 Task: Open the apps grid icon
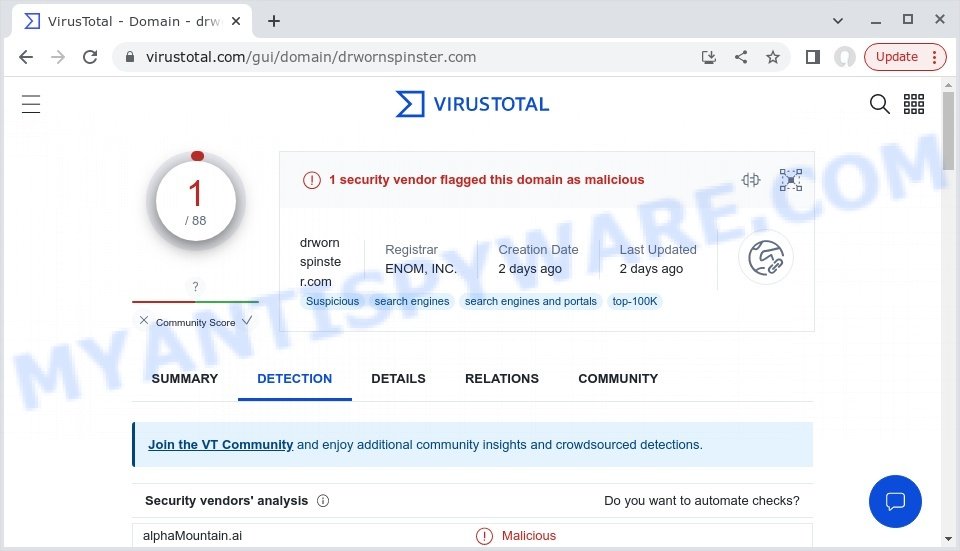913,104
